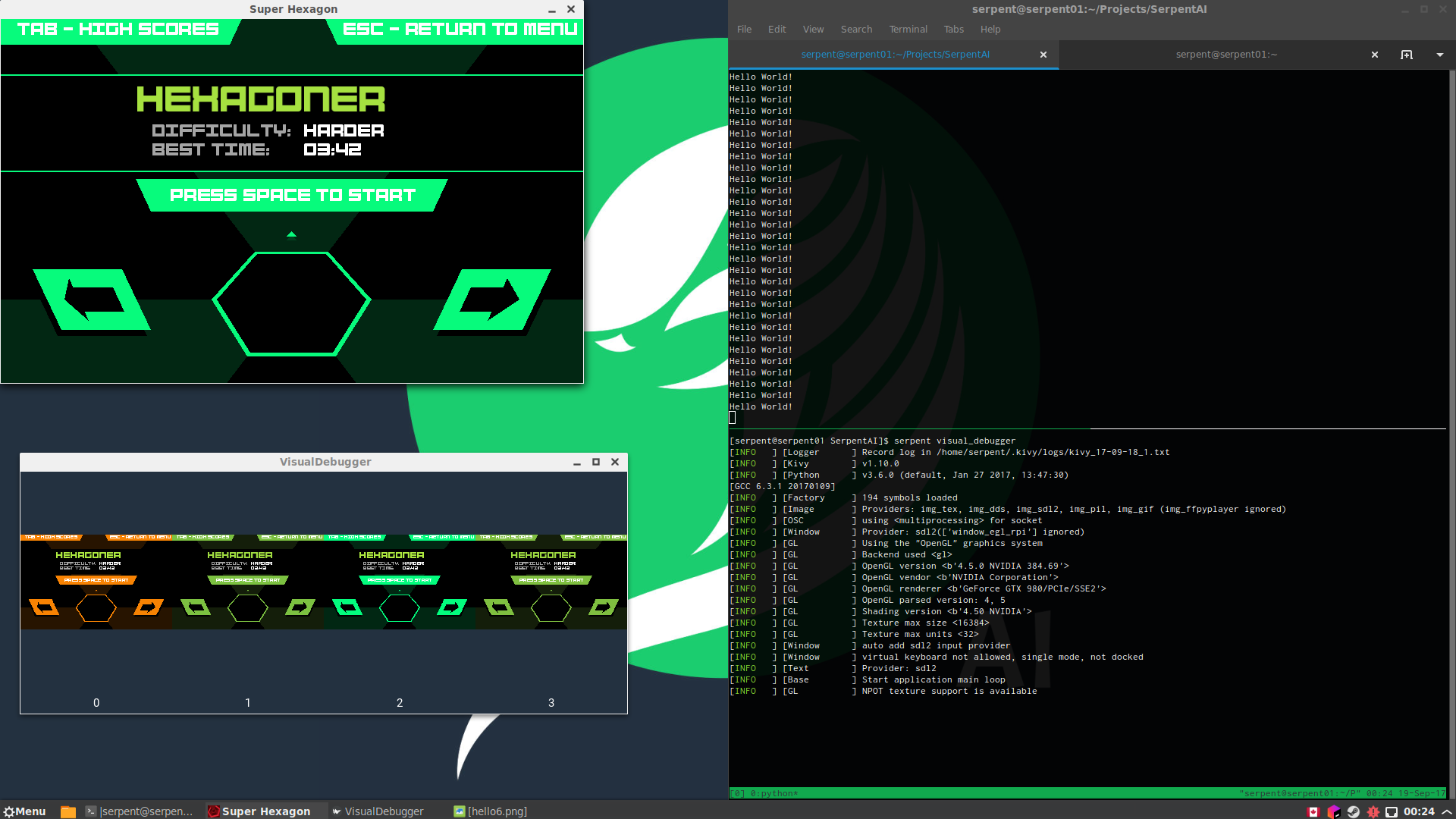Click the hexagon emblem in Super Hexagon

[x=293, y=303]
